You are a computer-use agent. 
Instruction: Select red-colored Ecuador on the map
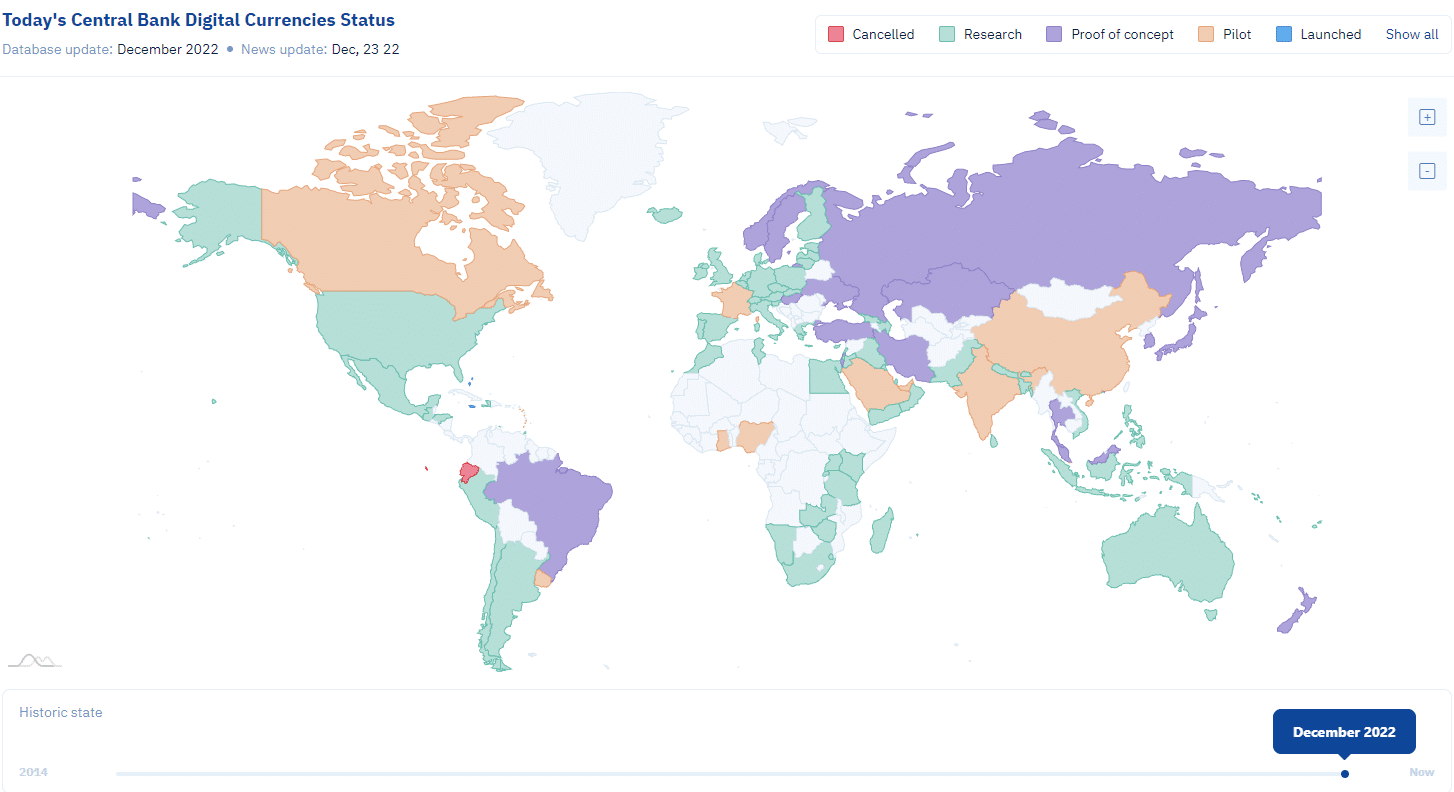tap(467, 472)
